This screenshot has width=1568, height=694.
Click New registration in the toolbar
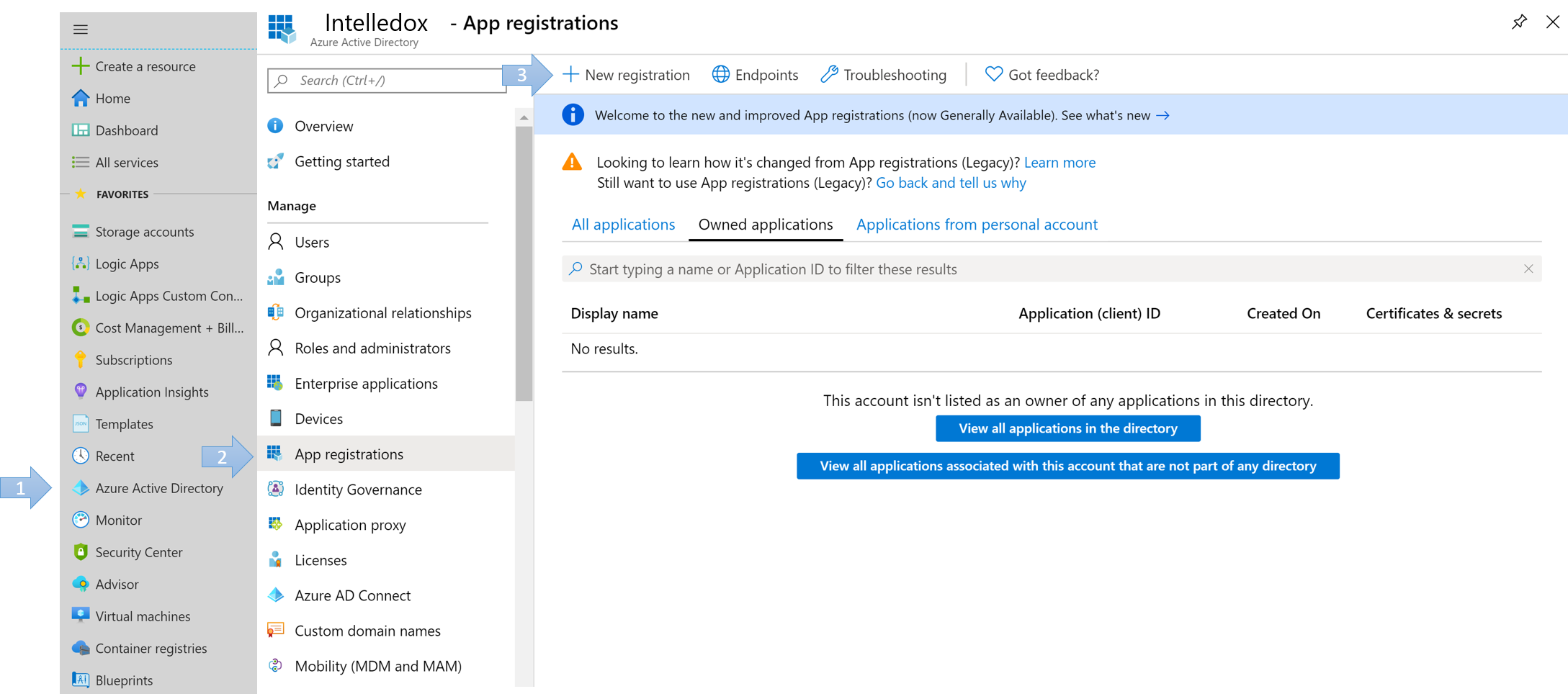point(626,75)
